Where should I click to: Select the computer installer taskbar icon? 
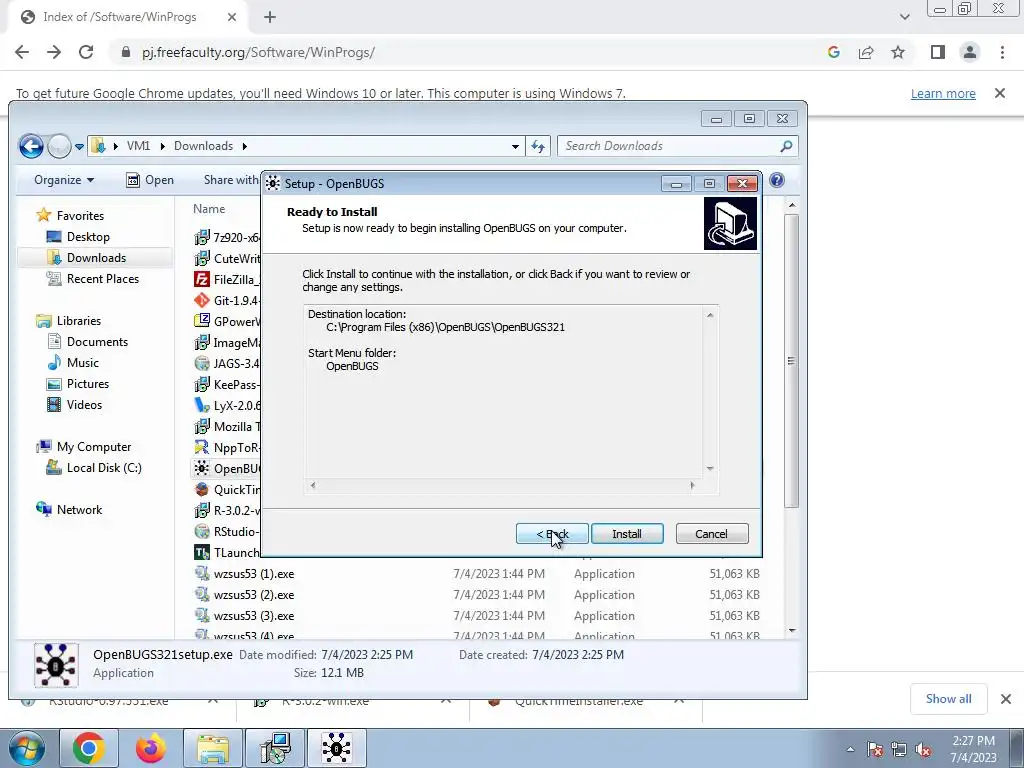tap(275, 748)
